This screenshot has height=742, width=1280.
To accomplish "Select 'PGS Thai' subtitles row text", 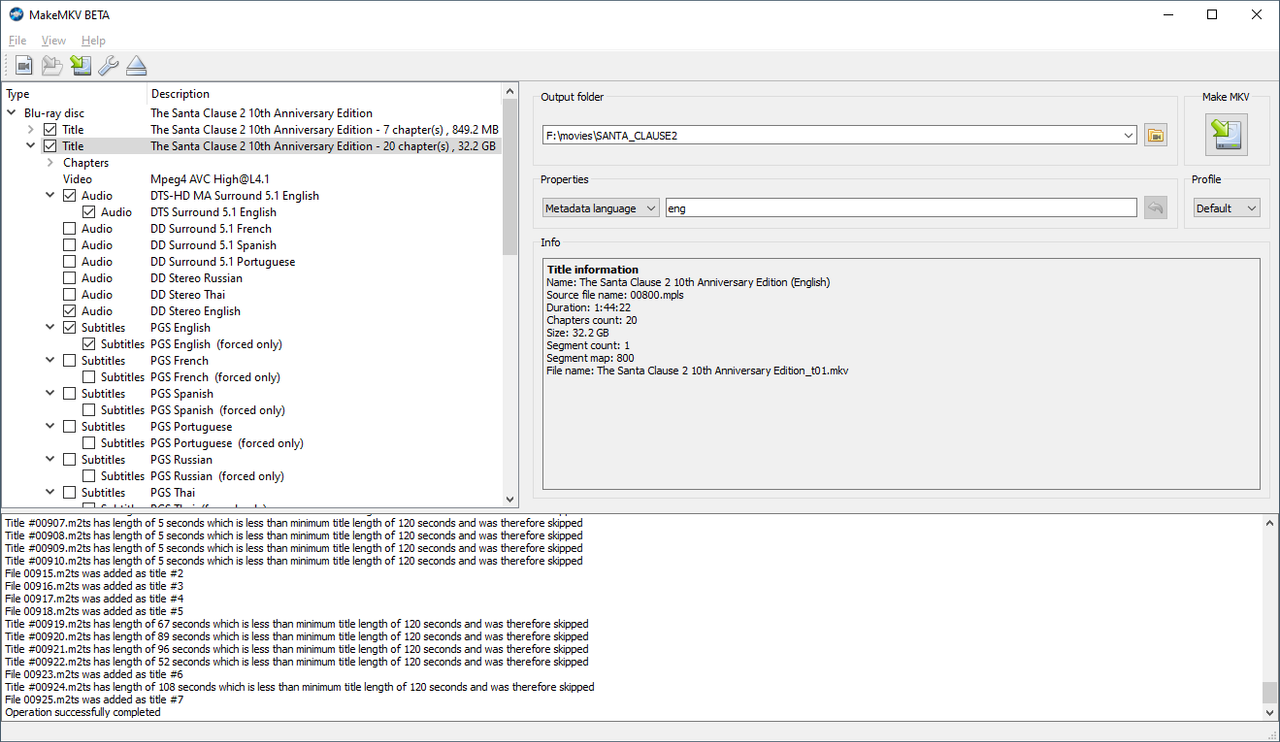I will tap(173, 493).
